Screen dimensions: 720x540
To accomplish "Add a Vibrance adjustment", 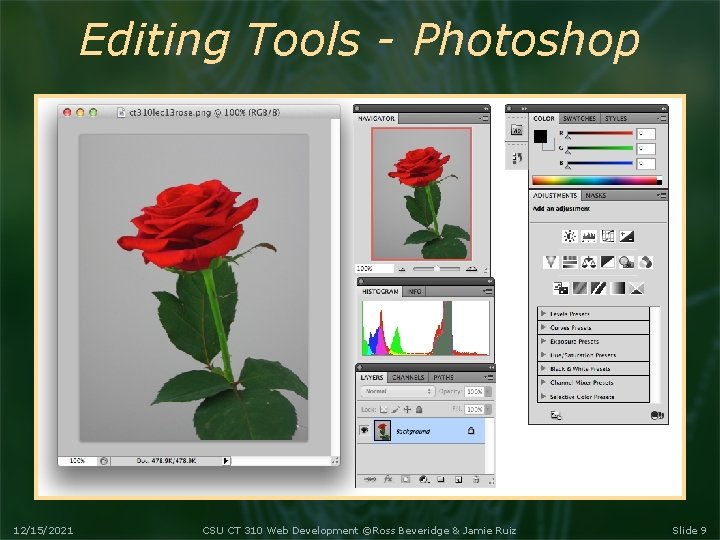I will 551,262.
